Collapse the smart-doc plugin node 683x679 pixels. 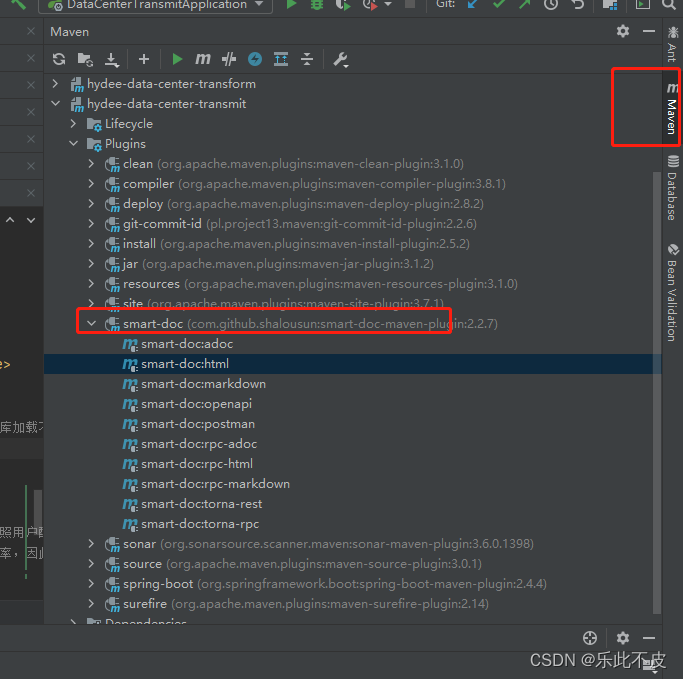pos(91,324)
